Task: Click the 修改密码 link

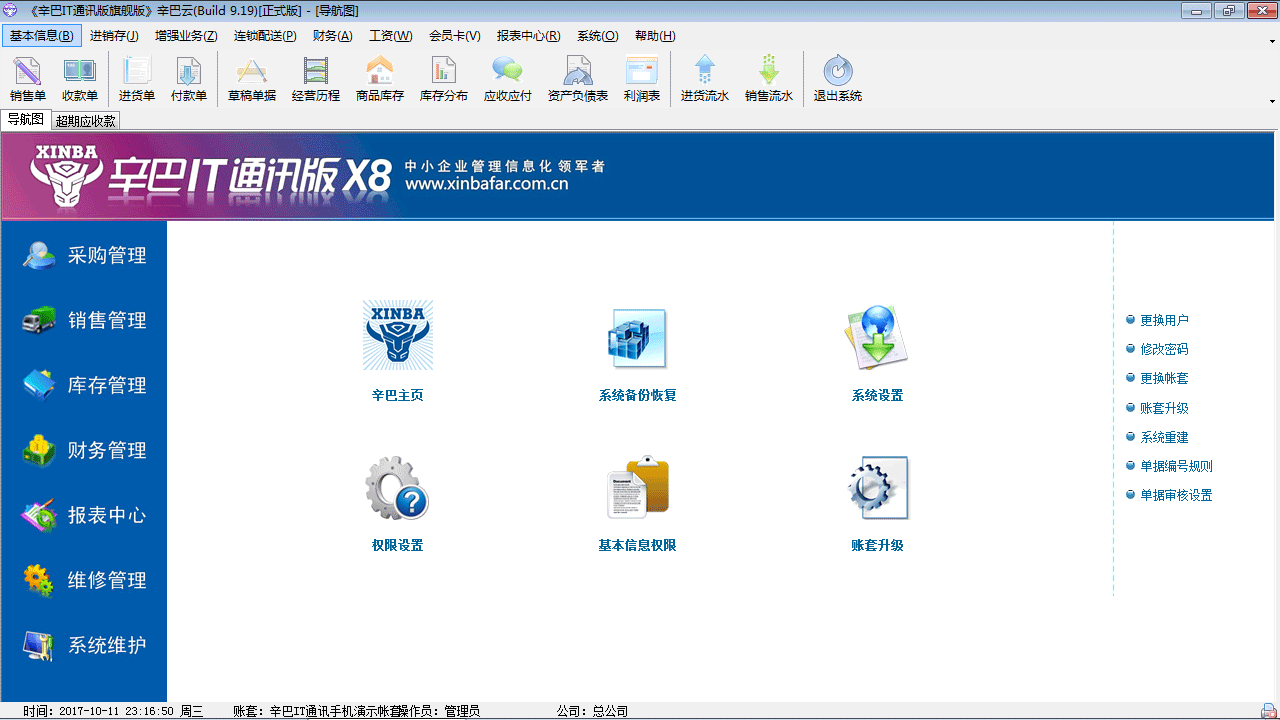Action: 1164,350
